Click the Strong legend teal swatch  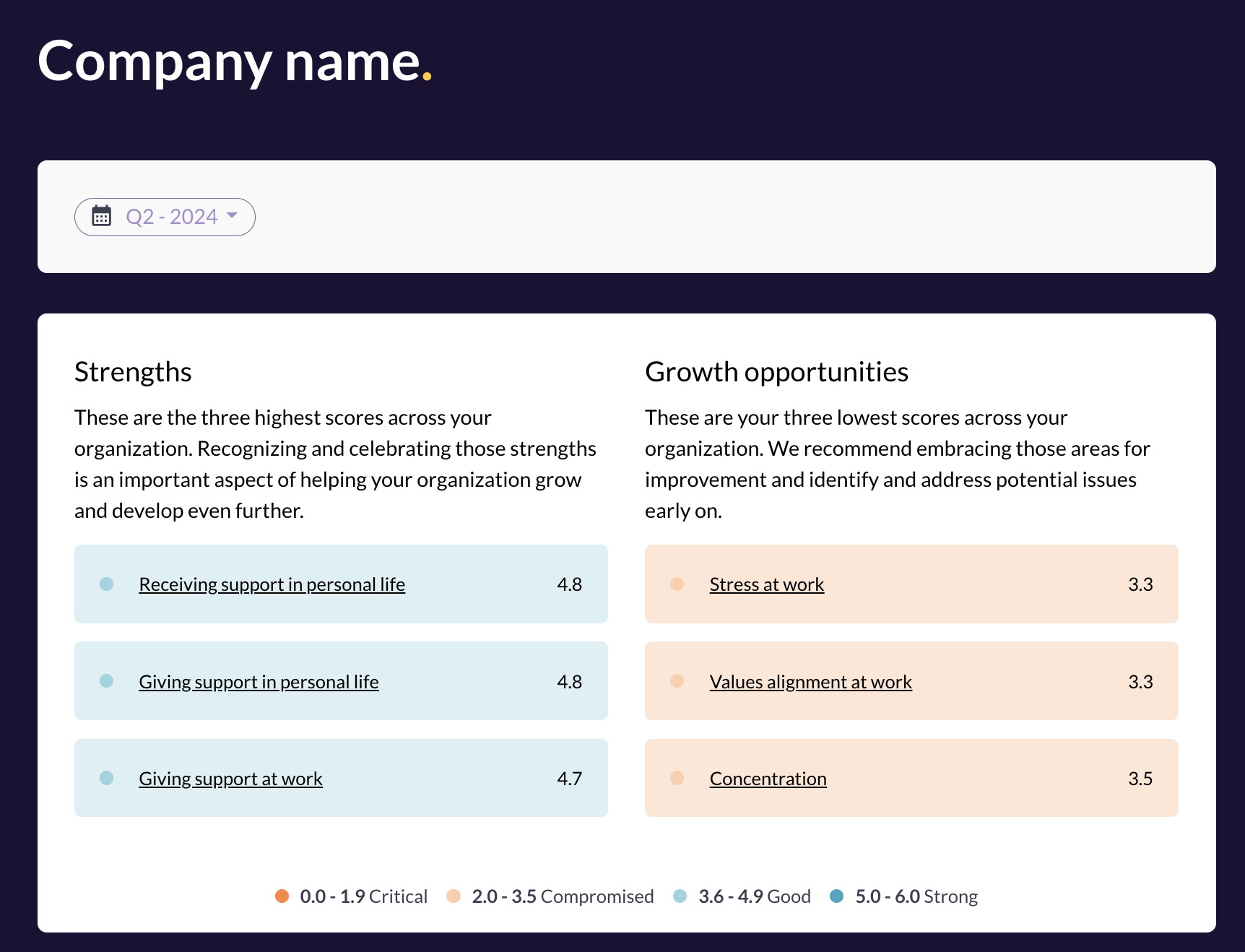coord(836,896)
